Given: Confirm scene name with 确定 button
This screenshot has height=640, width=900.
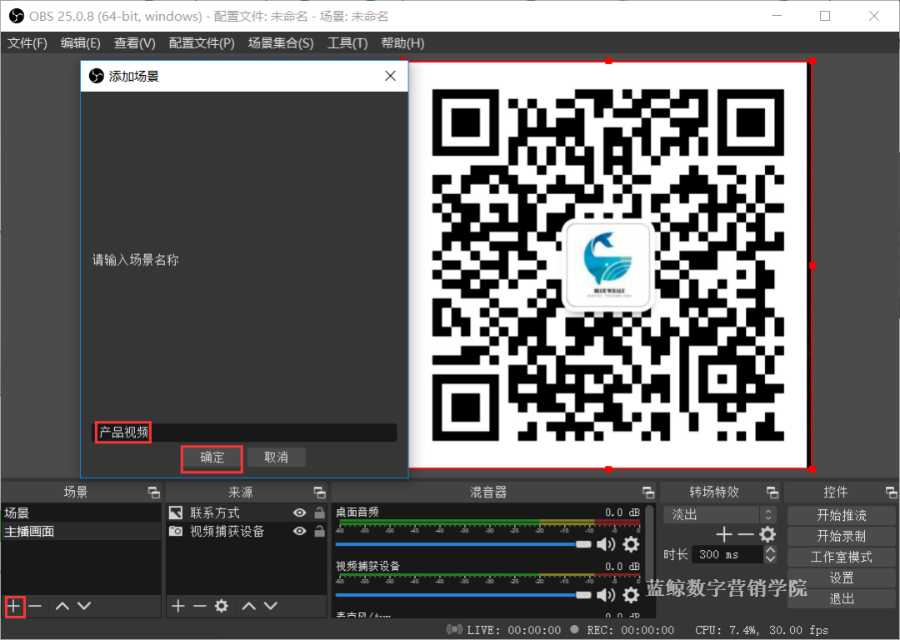Looking at the screenshot, I should (212, 457).
